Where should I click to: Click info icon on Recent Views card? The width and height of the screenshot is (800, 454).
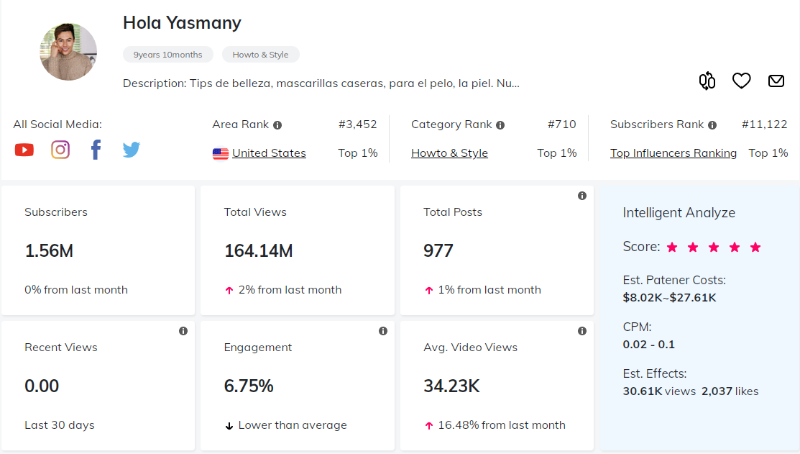(183, 331)
